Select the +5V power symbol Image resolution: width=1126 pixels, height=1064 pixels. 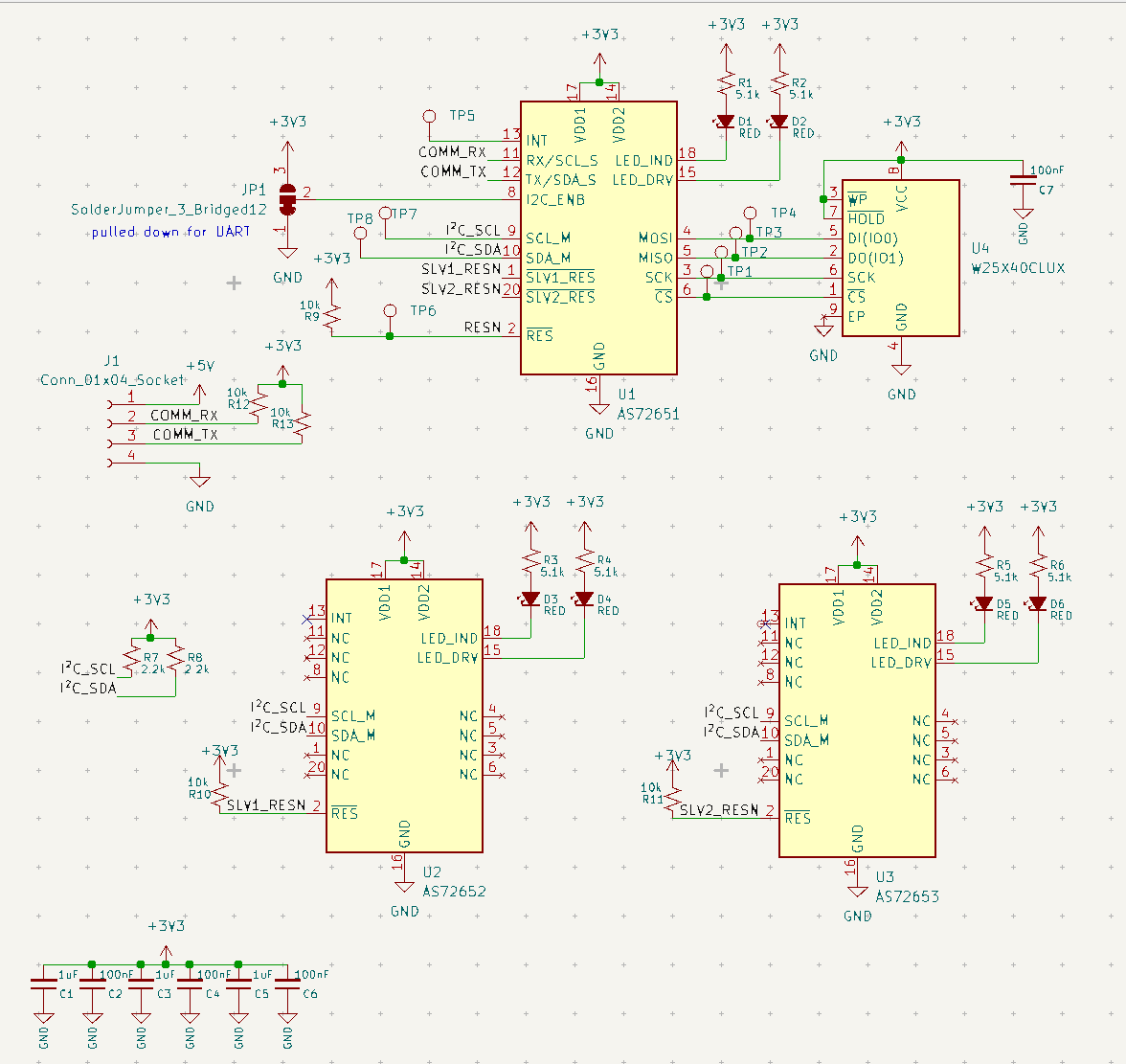tap(199, 381)
